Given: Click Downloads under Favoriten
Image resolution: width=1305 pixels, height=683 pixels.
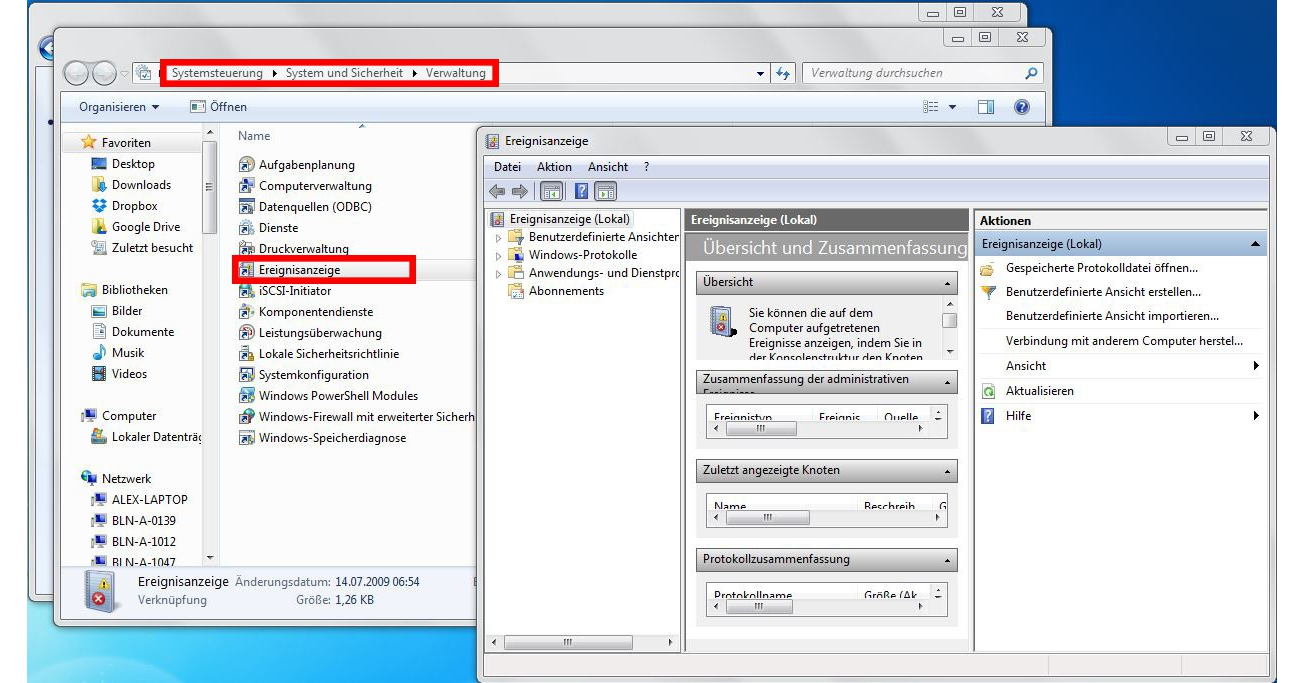Looking at the screenshot, I should 141,185.
